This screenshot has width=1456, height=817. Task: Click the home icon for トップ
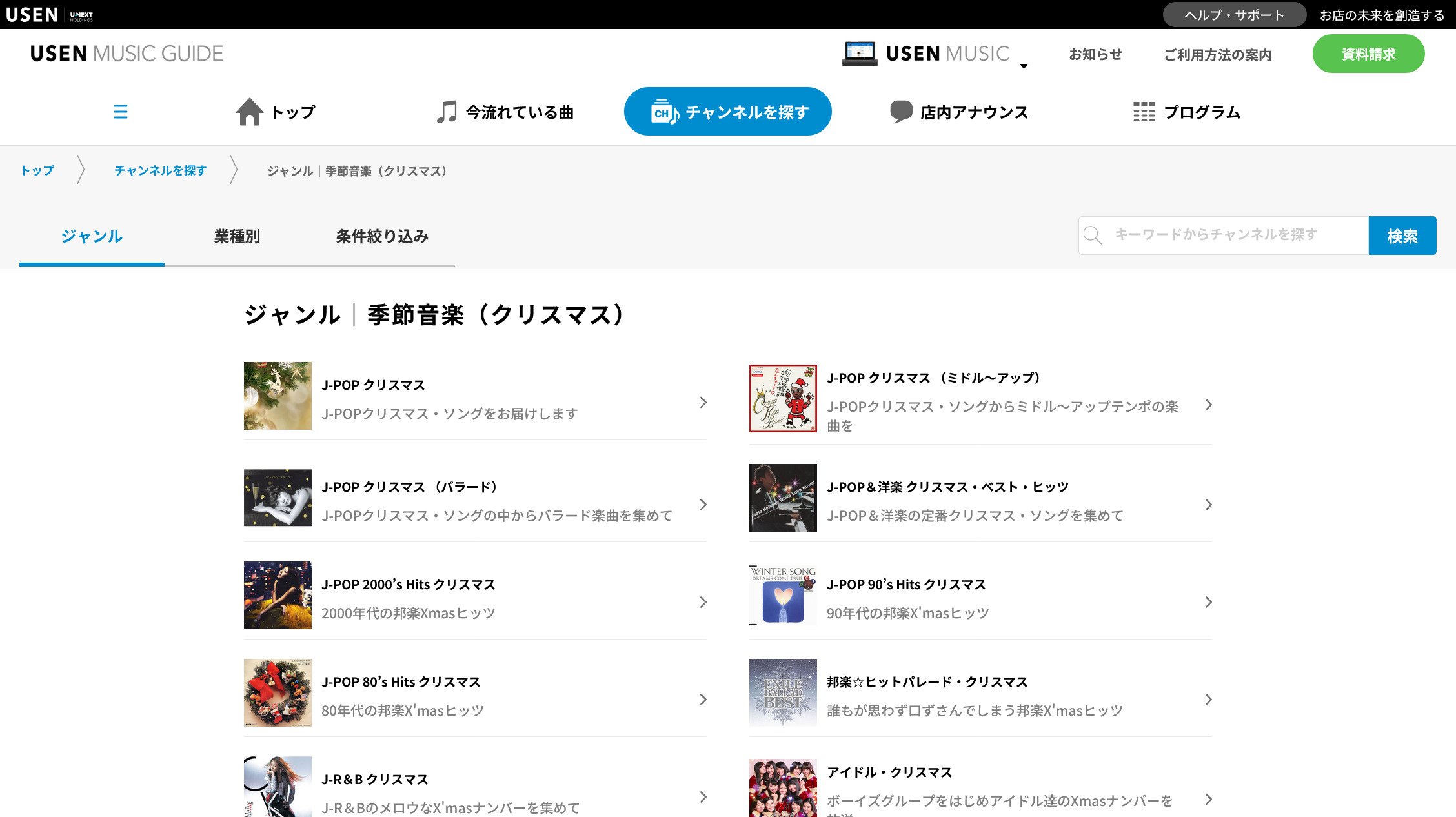click(x=249, y=112)
